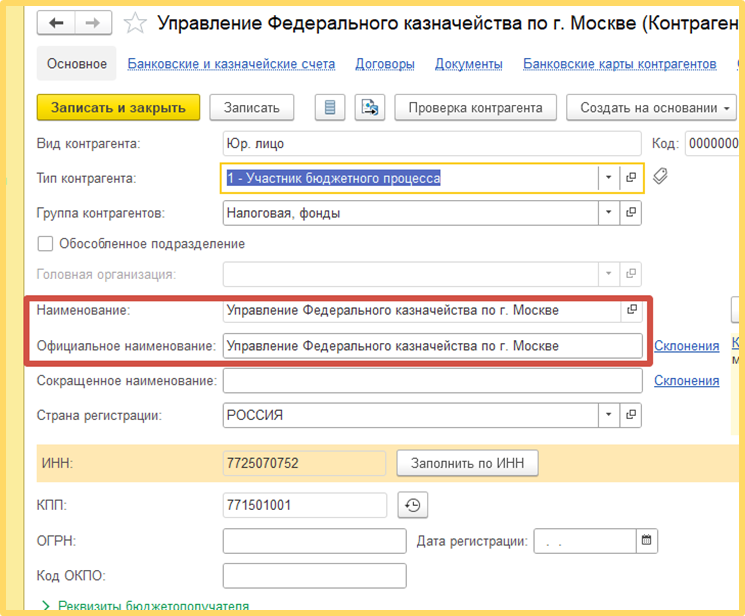Toggle the Обособленное подразделение checkbox

[45, 244]
